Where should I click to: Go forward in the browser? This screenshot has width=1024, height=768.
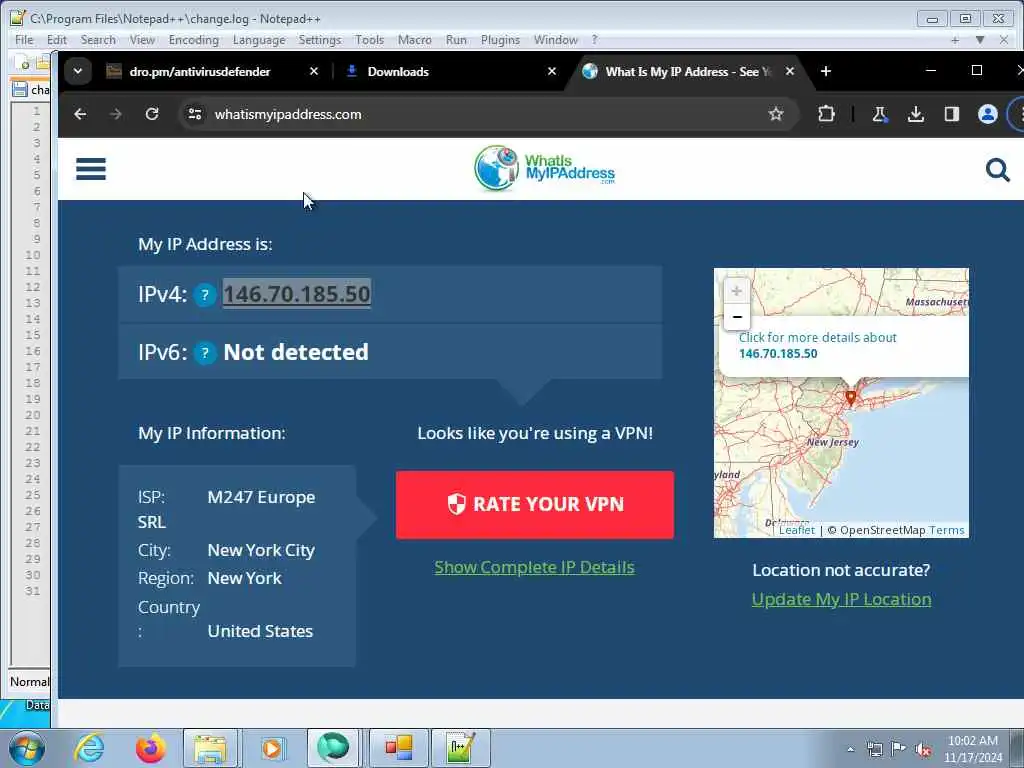coord(116,114)
